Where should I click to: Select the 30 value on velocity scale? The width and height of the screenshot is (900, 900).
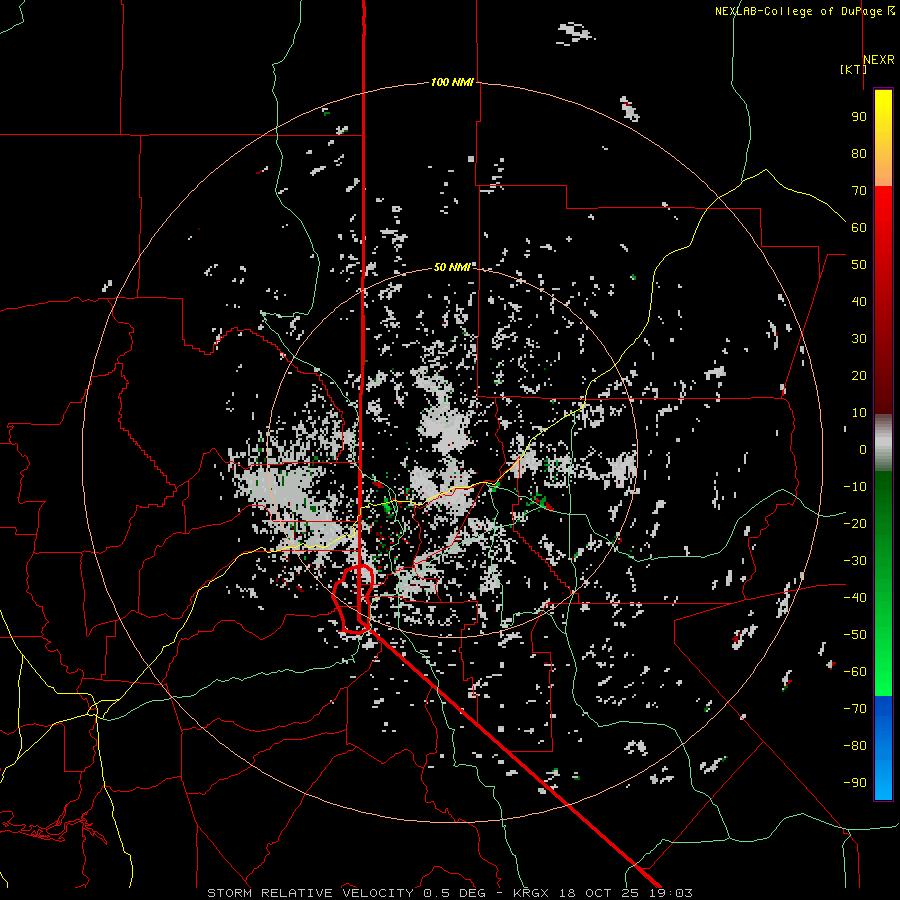[x=859, y=339]
